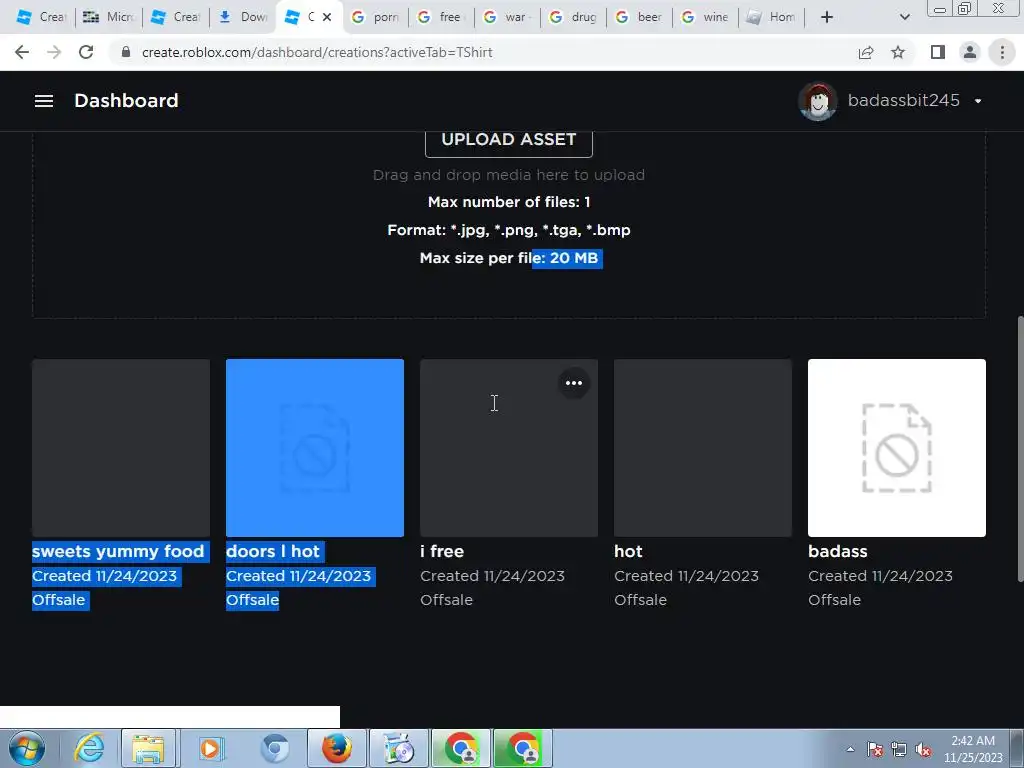Image resolution: width=1024 pixels, height=768 pixels.
Task: Click the 'doors I hot' title
Action: [x=273, y=551]
